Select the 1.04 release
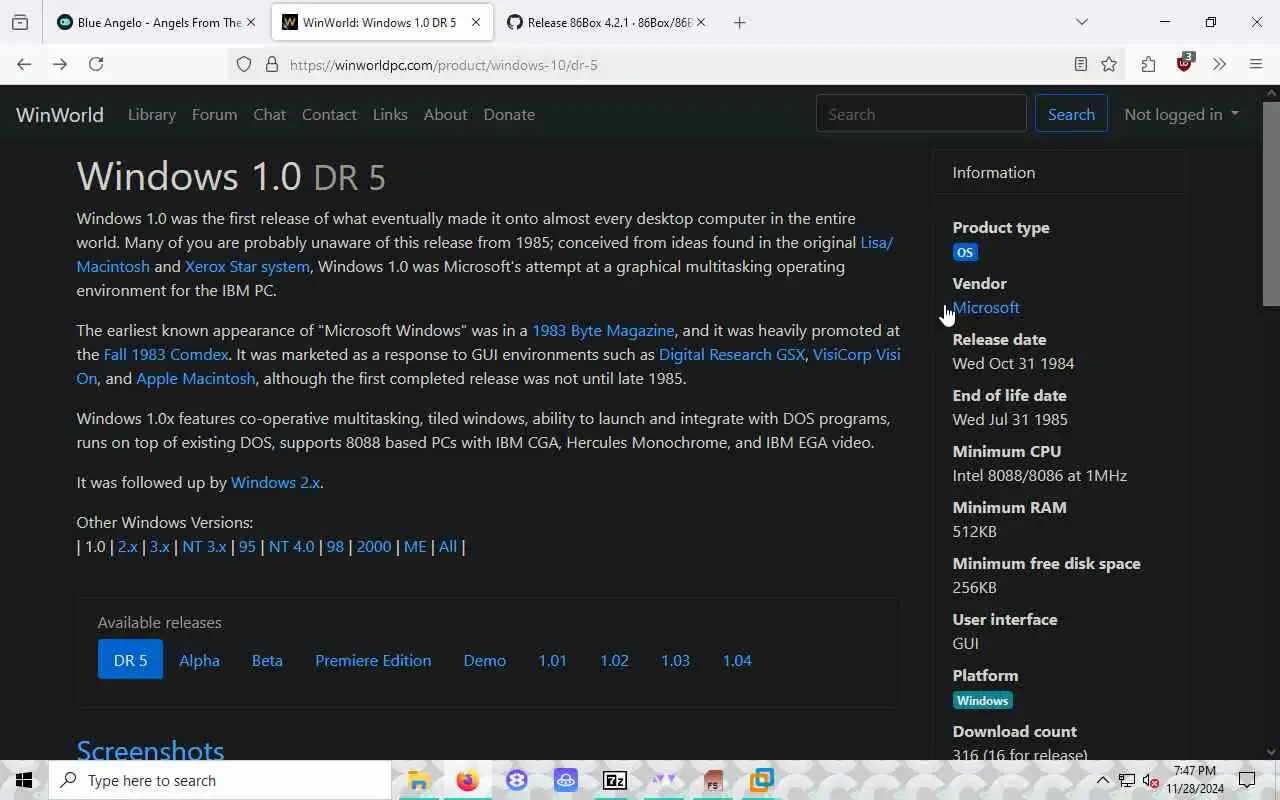The width and height of the screenshot is (1280, 800). point(737,660)
